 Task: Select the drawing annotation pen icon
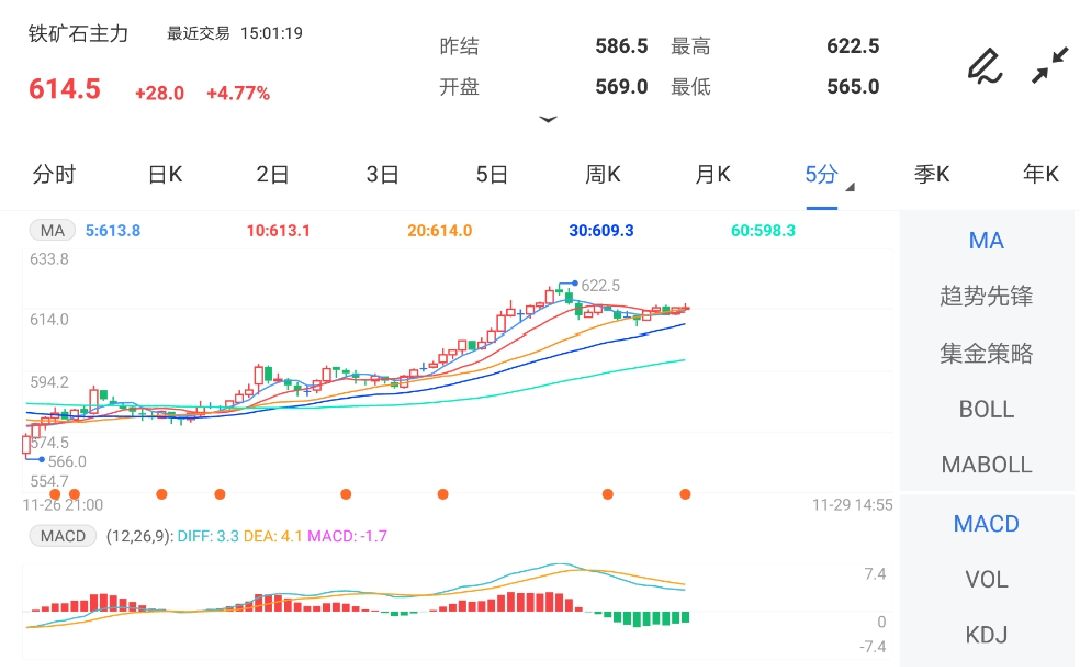pos(984,65)
